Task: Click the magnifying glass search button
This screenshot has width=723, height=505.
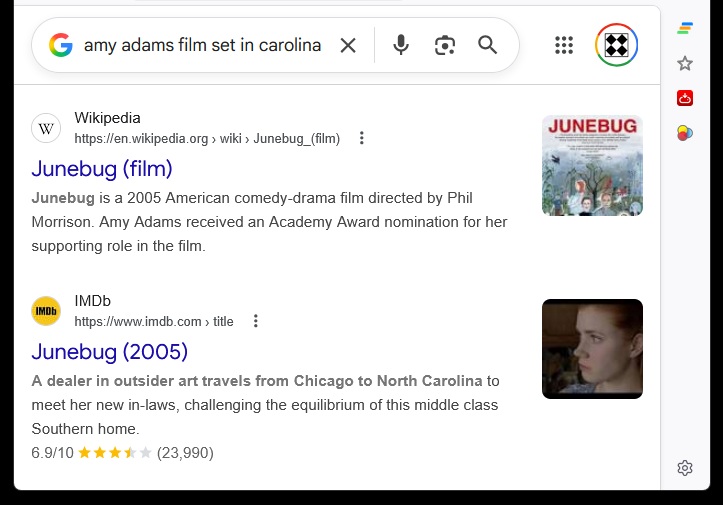Action: click(x=488, y=45)
